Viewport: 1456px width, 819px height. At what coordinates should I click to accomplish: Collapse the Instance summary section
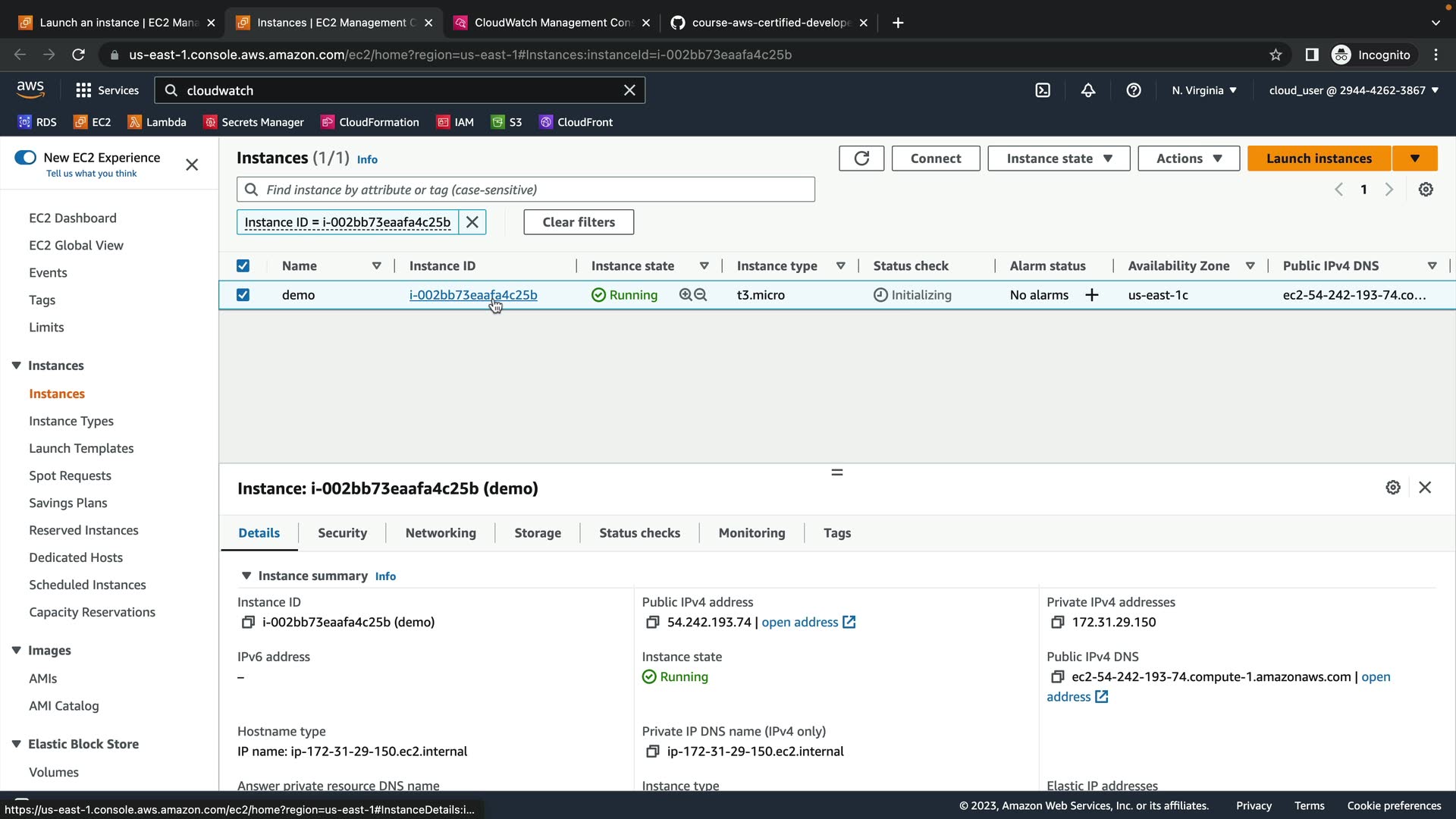pos(246,576)
